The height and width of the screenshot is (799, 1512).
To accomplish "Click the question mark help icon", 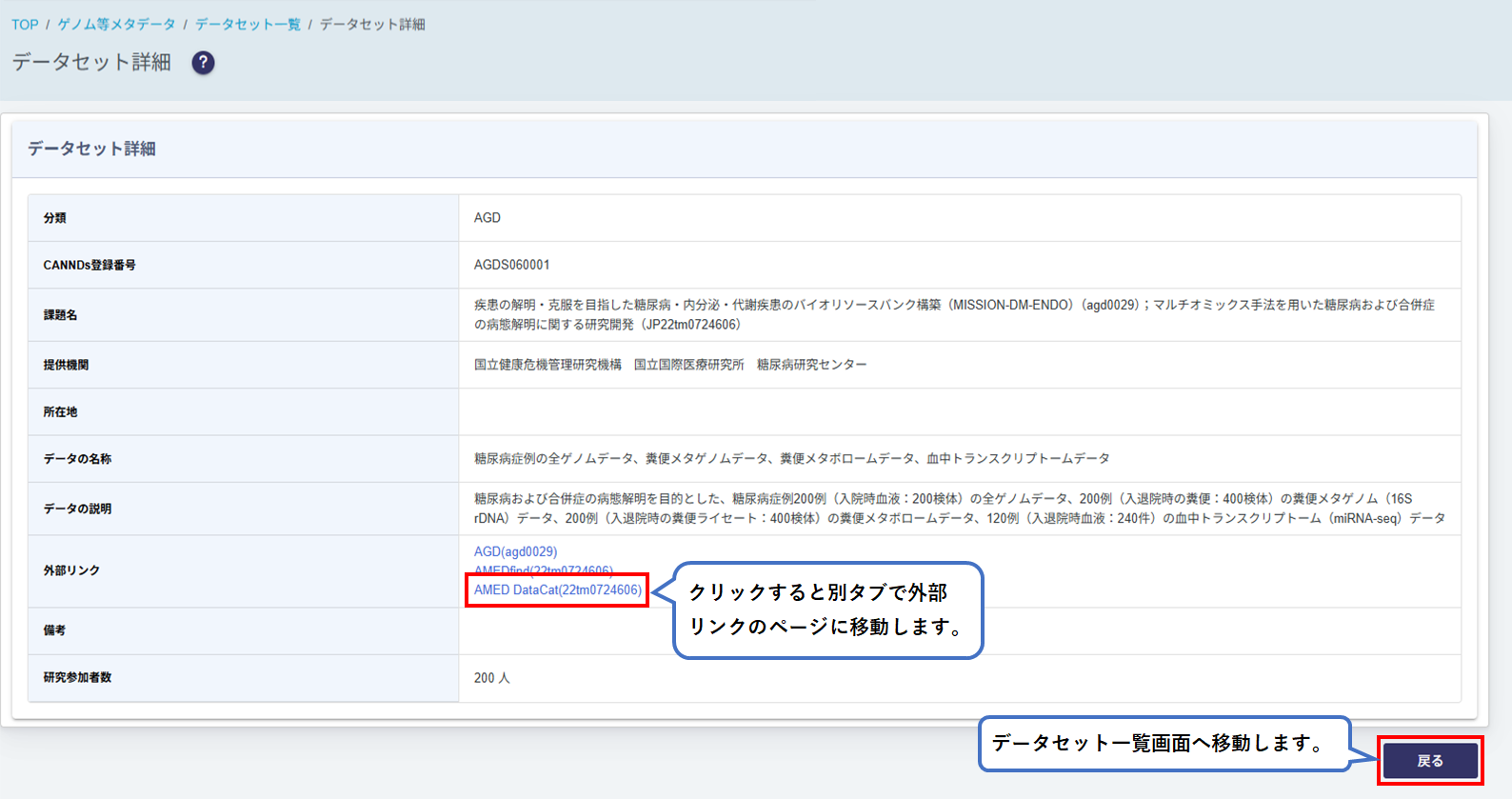I will pos(203,63).
